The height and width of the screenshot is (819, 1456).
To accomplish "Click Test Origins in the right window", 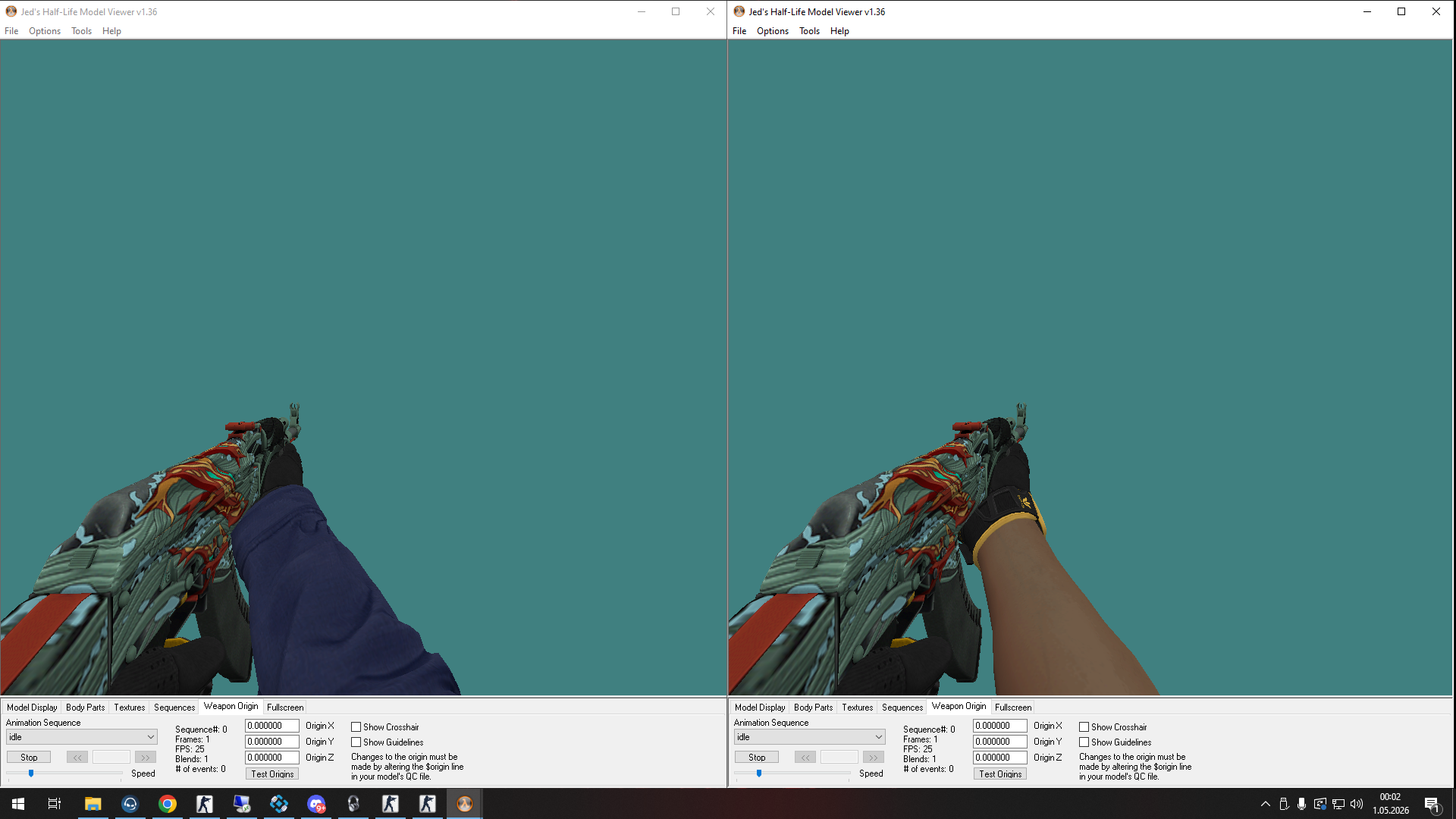I will (1000, 774).
